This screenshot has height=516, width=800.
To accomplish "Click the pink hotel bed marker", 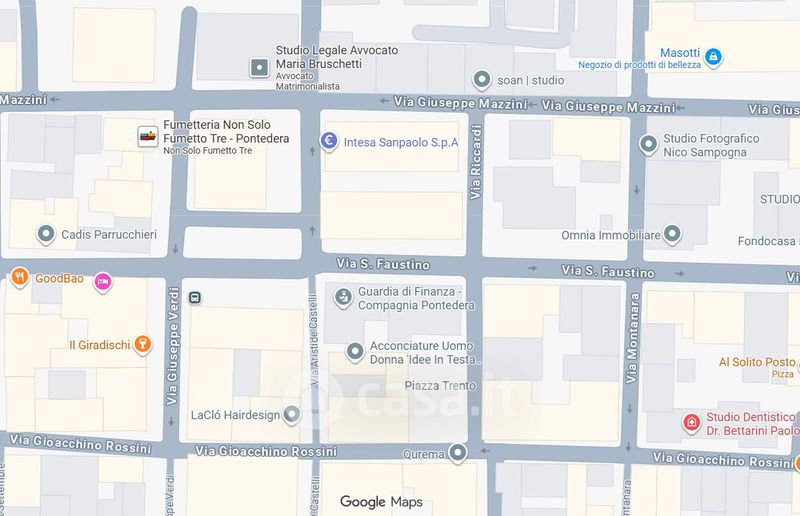I will pos(103,282).
